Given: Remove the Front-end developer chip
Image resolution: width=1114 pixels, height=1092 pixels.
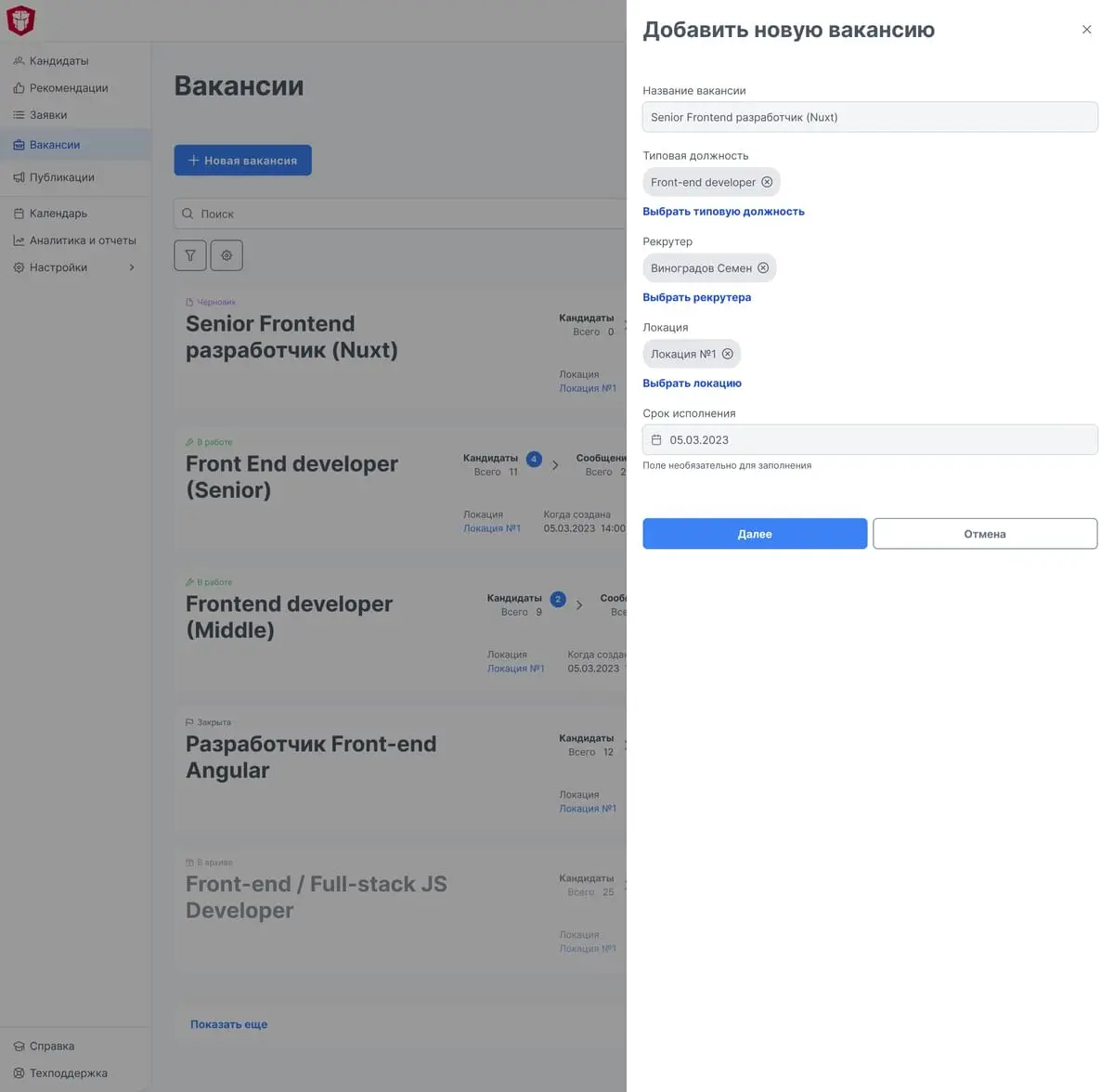Looking at the screenshot, I should (767, 182).
